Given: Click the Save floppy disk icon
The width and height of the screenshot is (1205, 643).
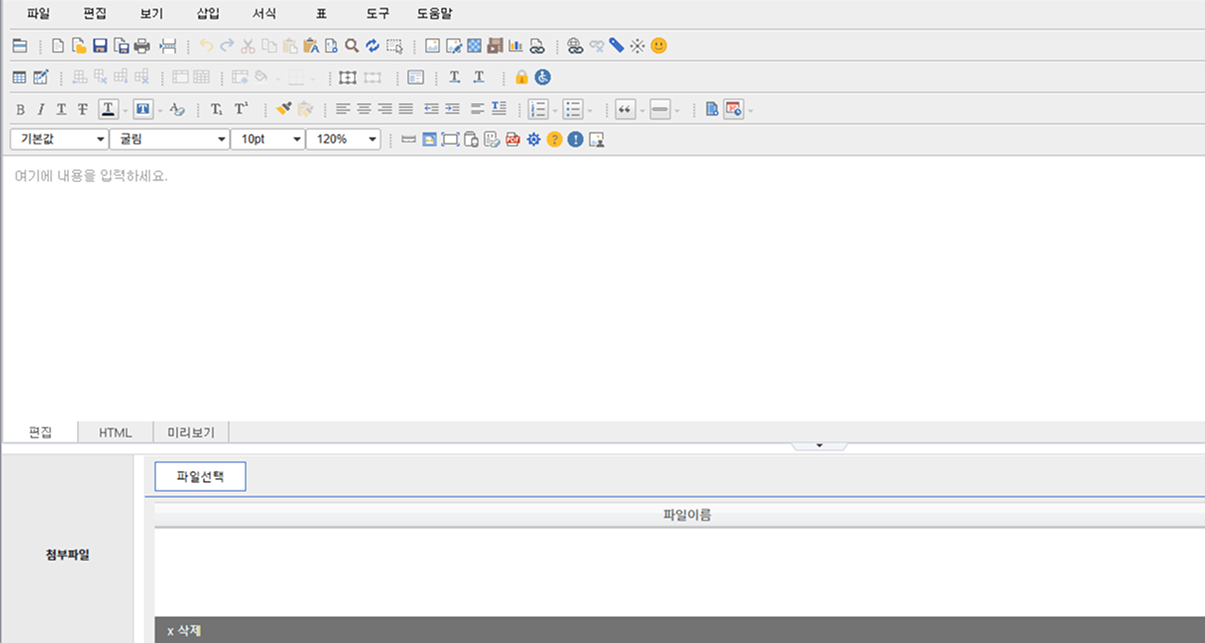Looking at the screenshot, I should point(100,46).
